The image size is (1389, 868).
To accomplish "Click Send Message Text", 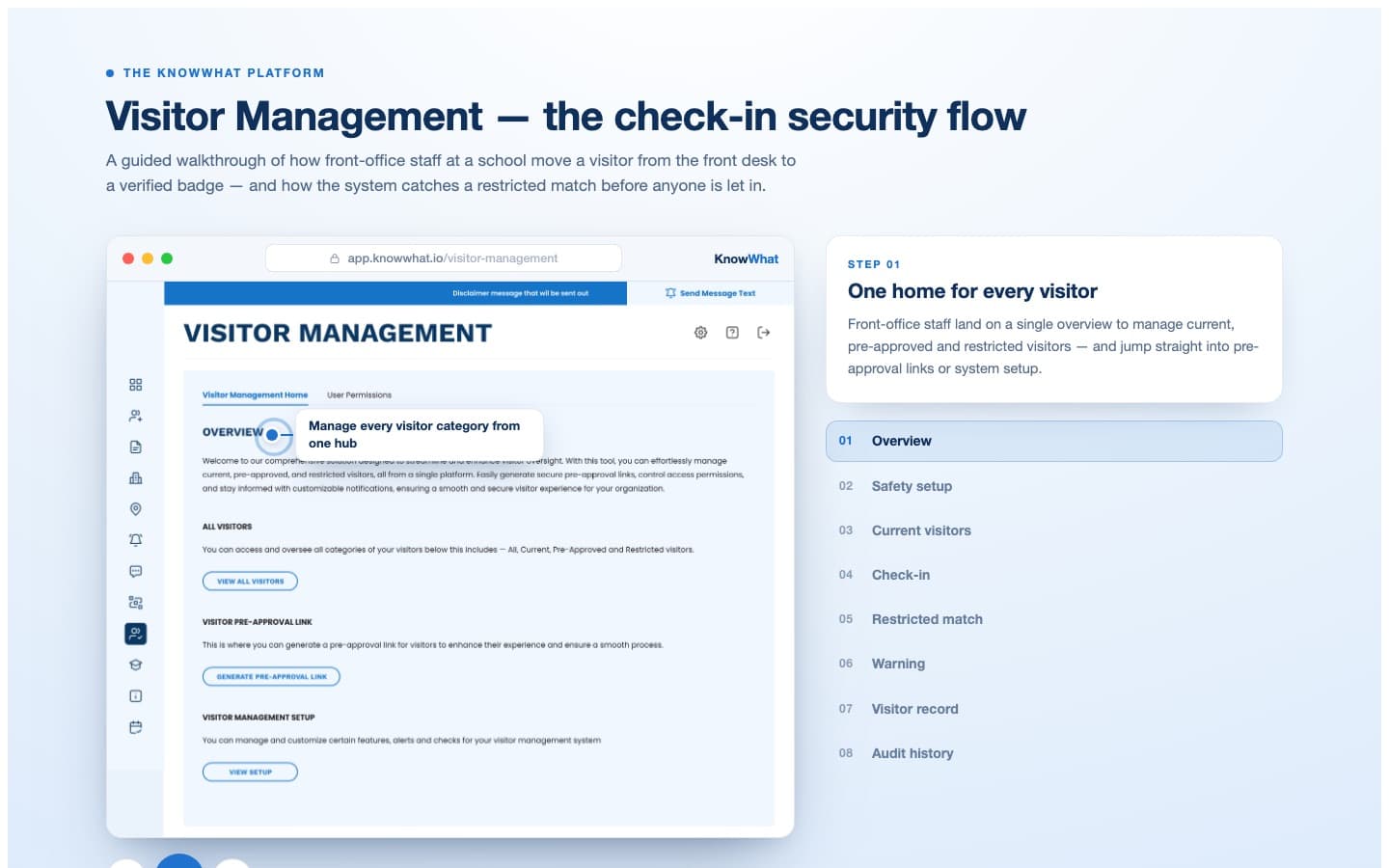I will pyautogui.click(x=718, y=293).
